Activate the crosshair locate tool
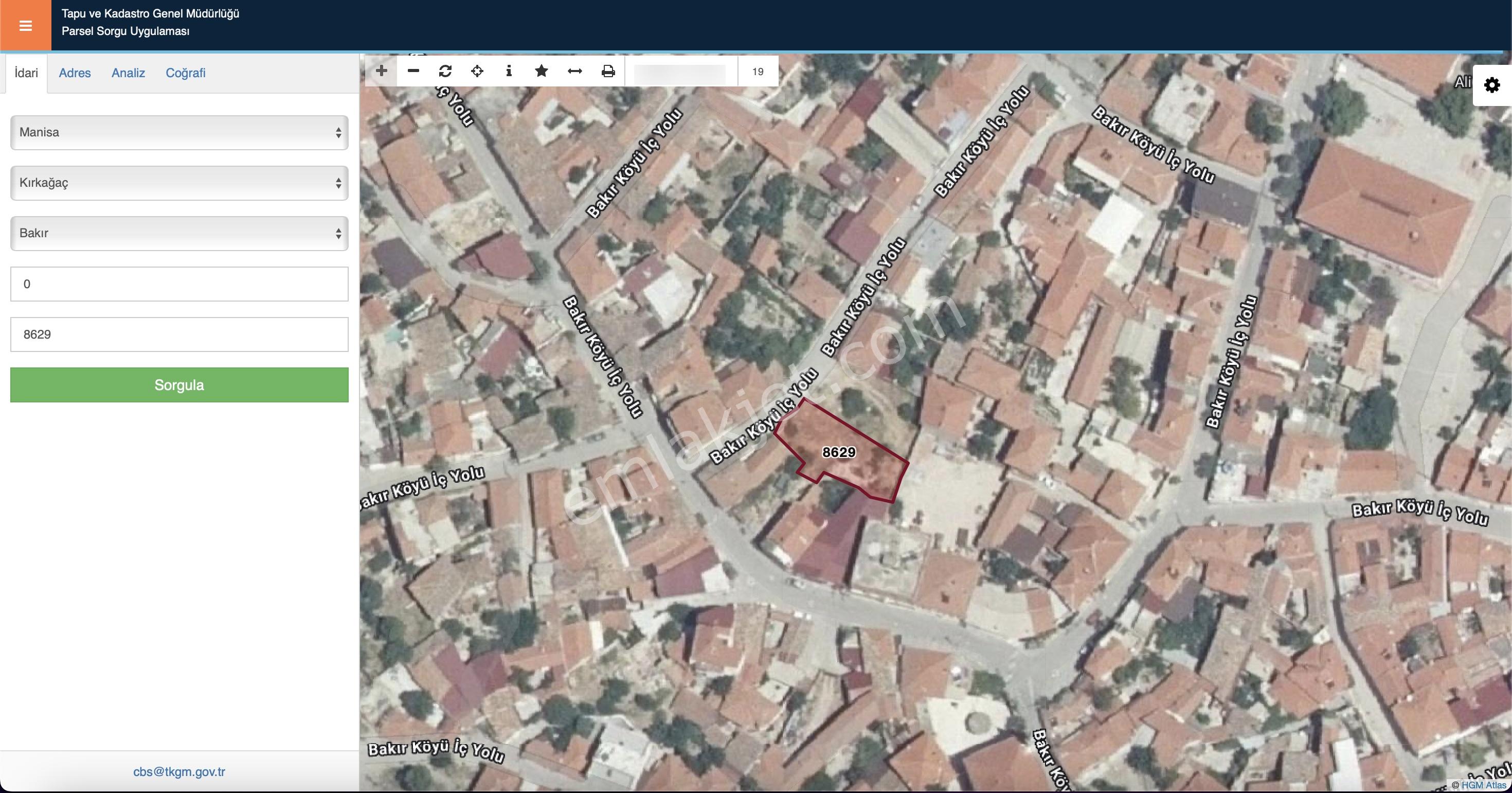This screenshot has height=793, width=1512. pos(477,71)
